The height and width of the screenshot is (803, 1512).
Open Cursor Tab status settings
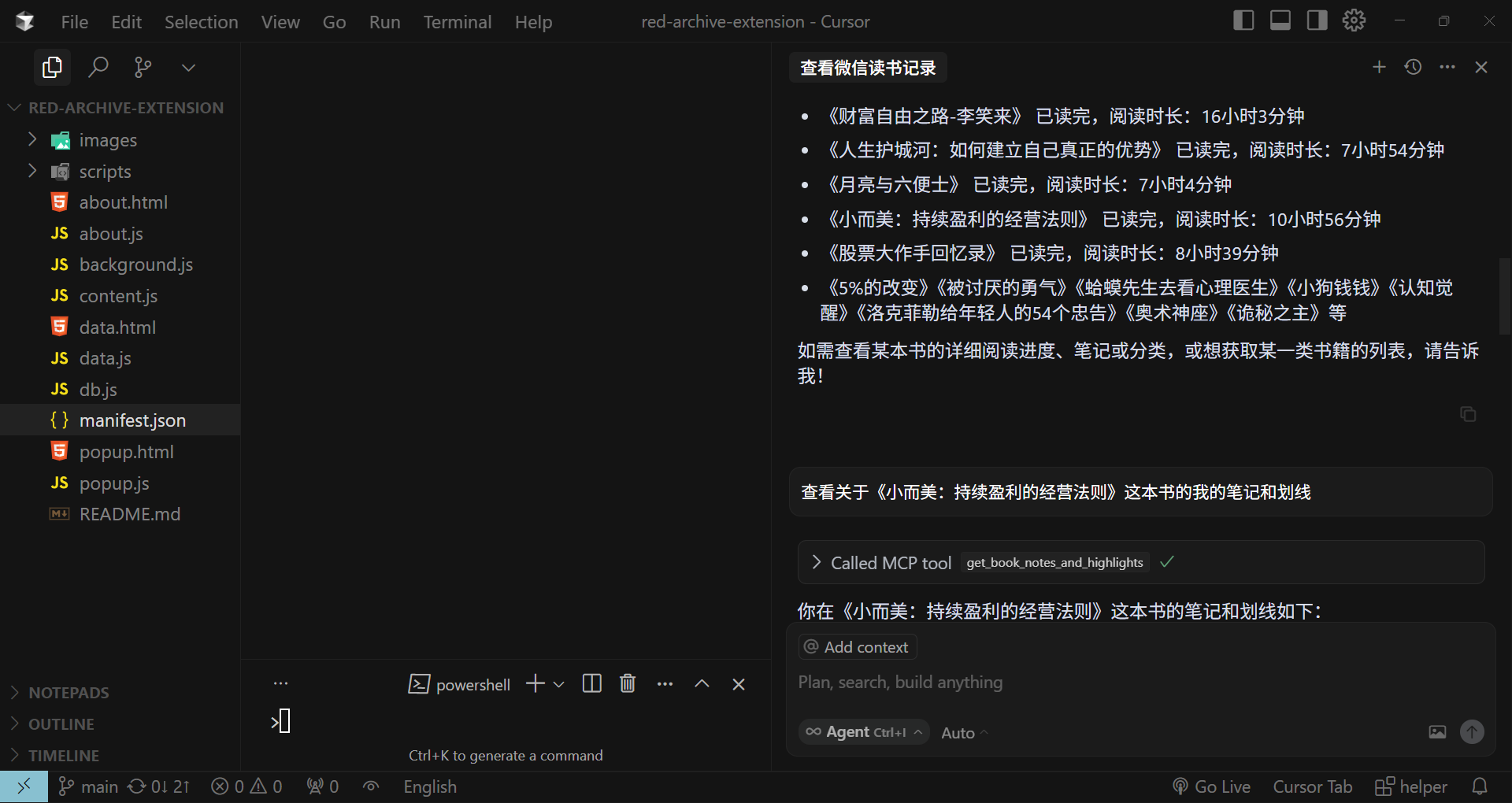click(x=1313, y=786)
